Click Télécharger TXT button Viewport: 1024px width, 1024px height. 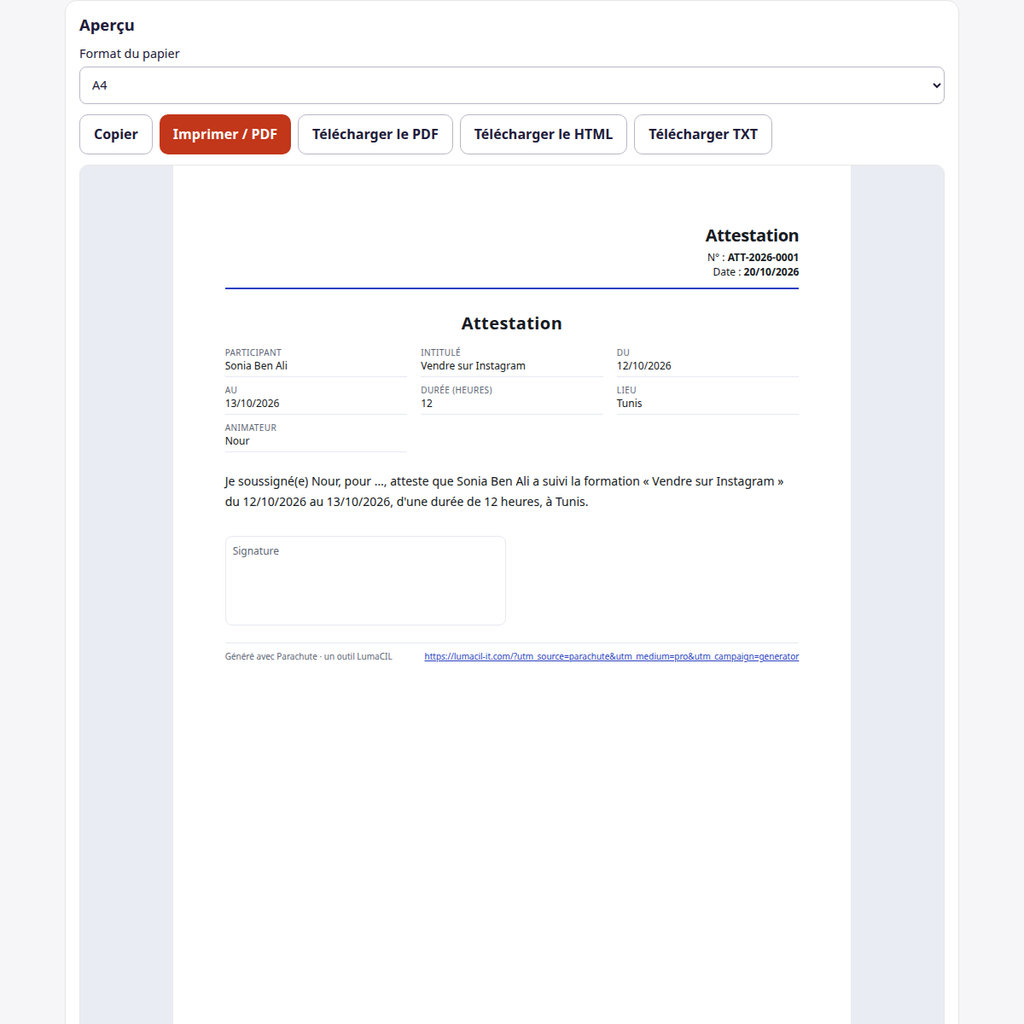(x=703, y=135)
